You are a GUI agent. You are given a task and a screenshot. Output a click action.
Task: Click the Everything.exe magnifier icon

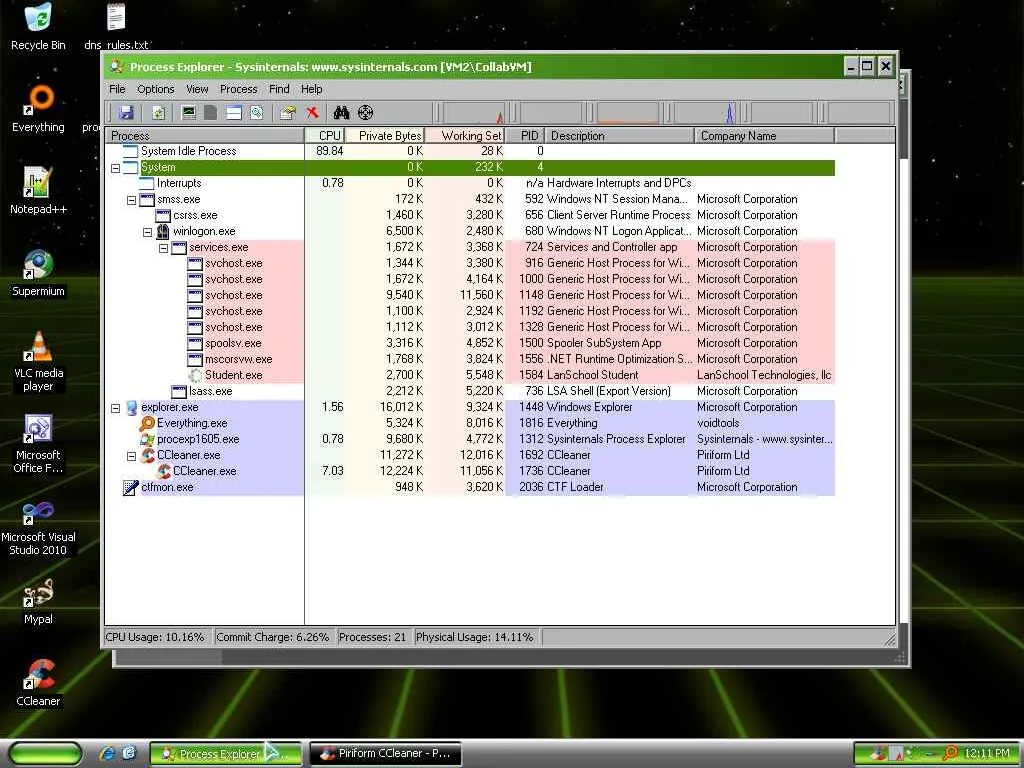pyautogui.click(x=147, y=423)
